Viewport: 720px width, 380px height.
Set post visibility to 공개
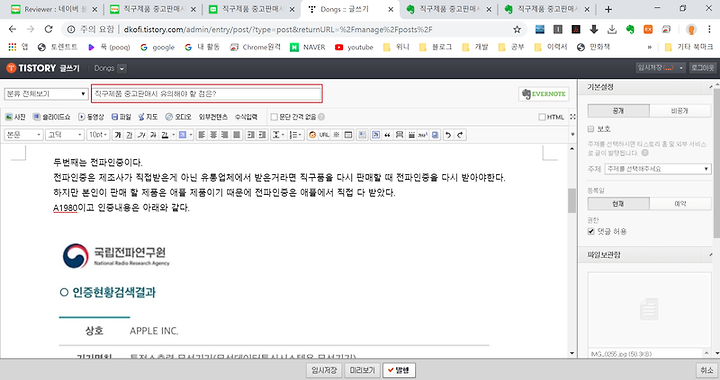click(619, 111)
